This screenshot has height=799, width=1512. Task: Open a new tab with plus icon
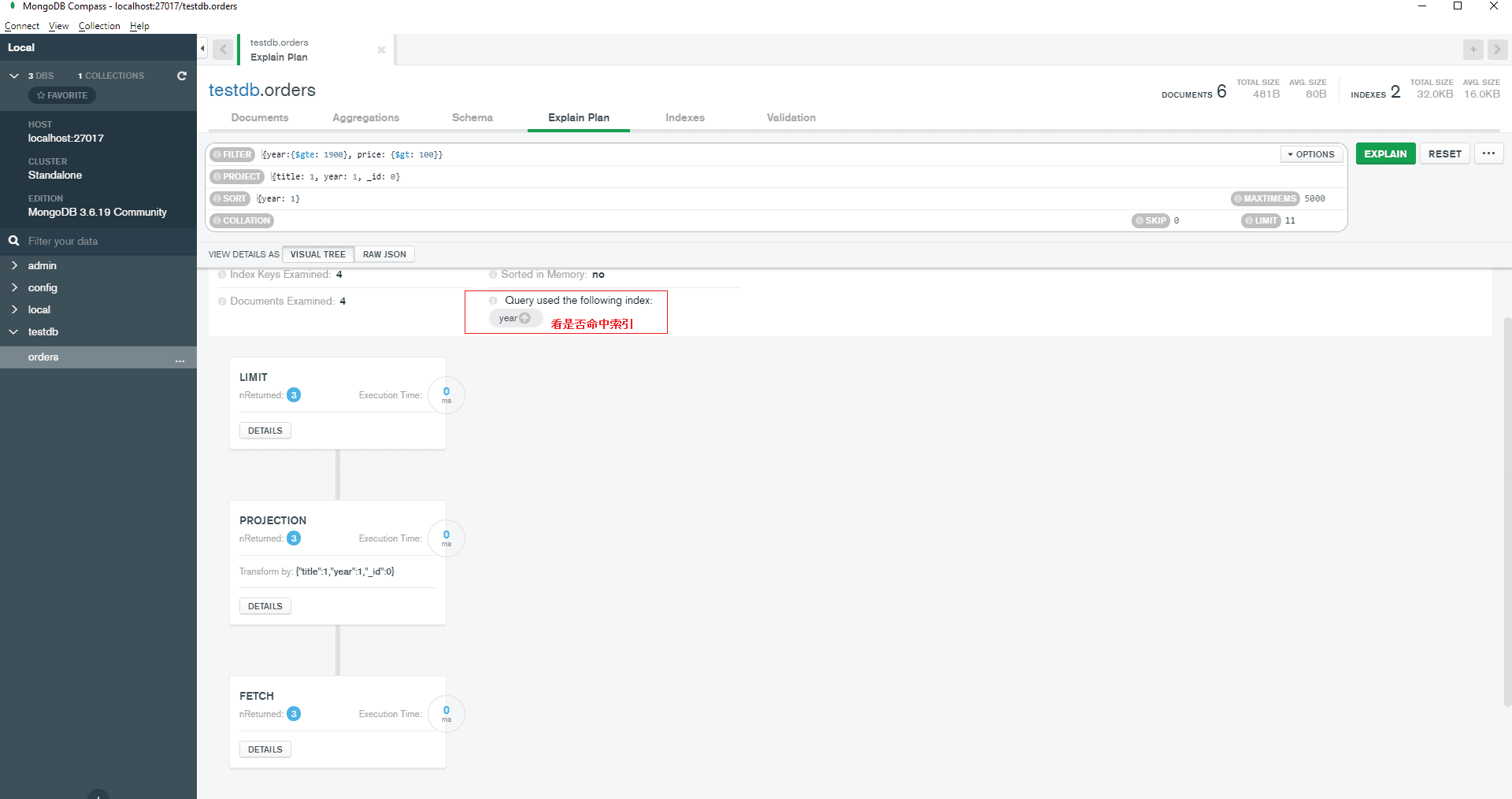point(1473,49)
